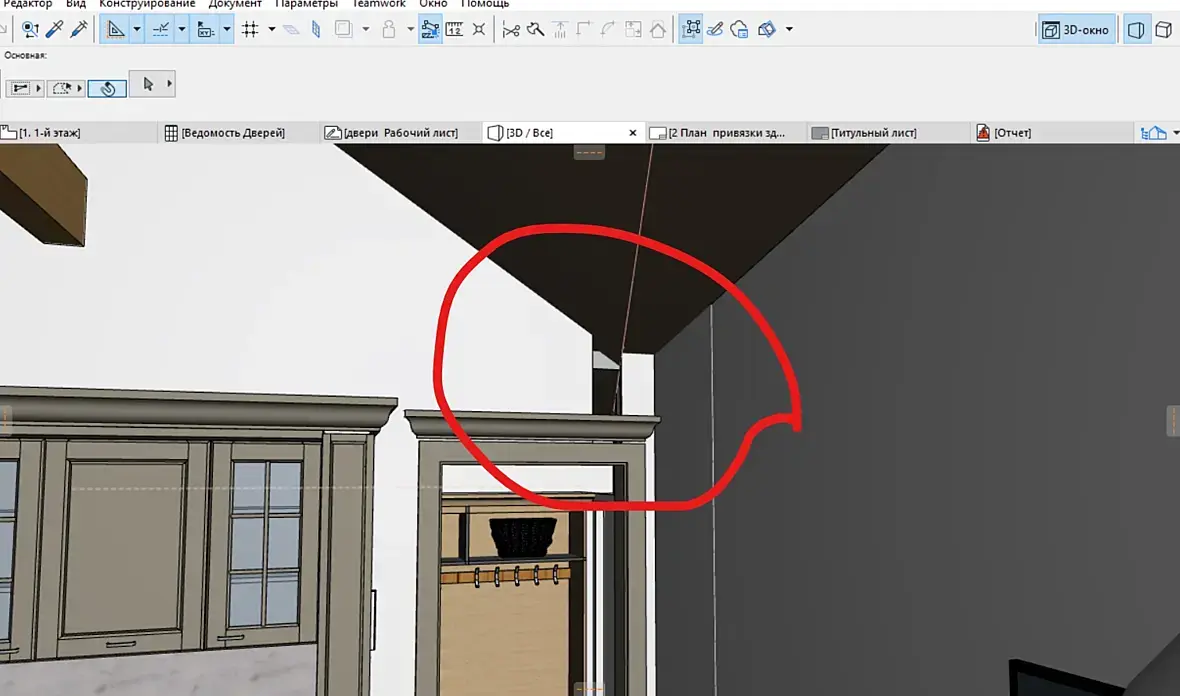Click the pencil edit selection icon

[x=715, y=29]
